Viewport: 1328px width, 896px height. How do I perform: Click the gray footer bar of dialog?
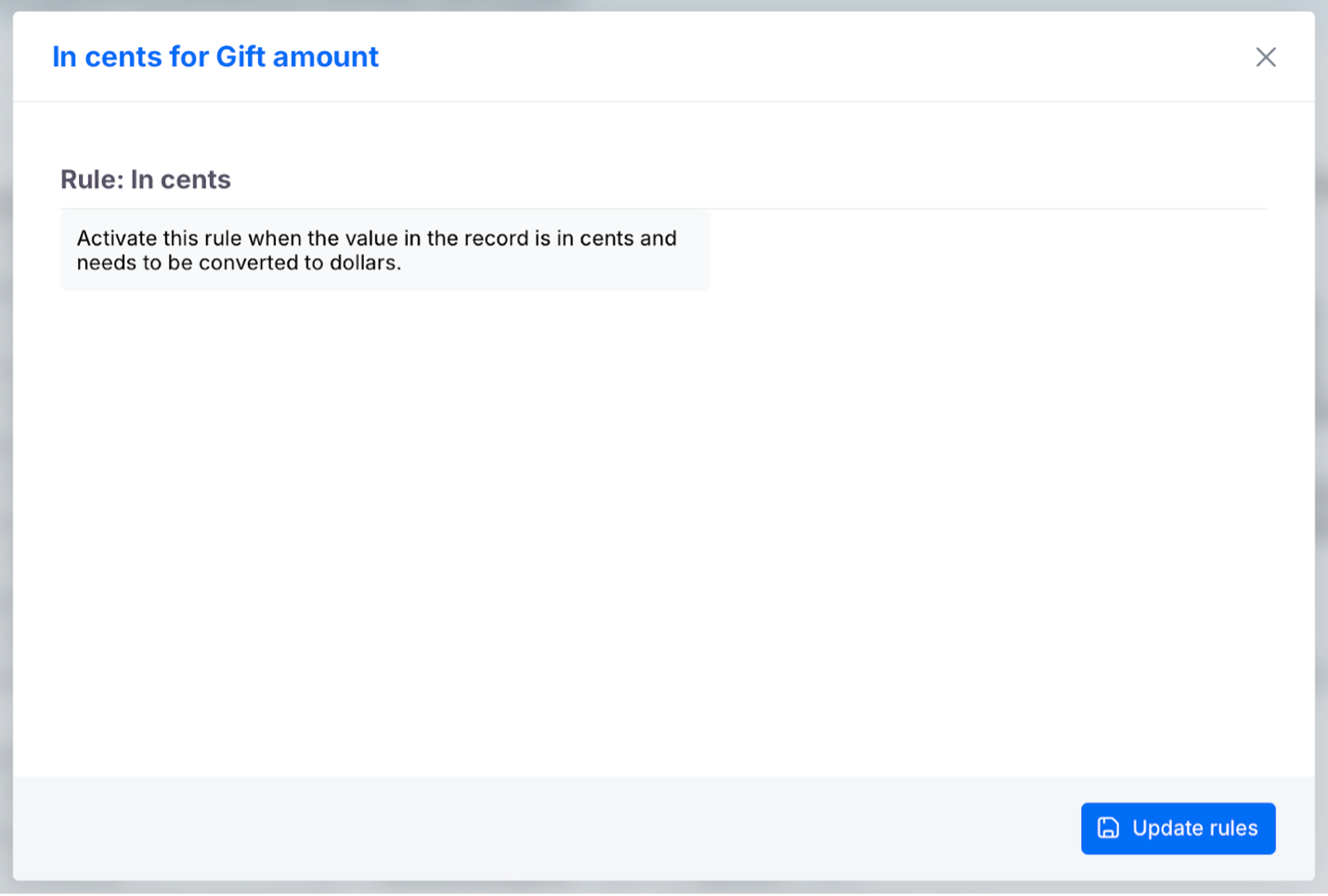point(557,828)
